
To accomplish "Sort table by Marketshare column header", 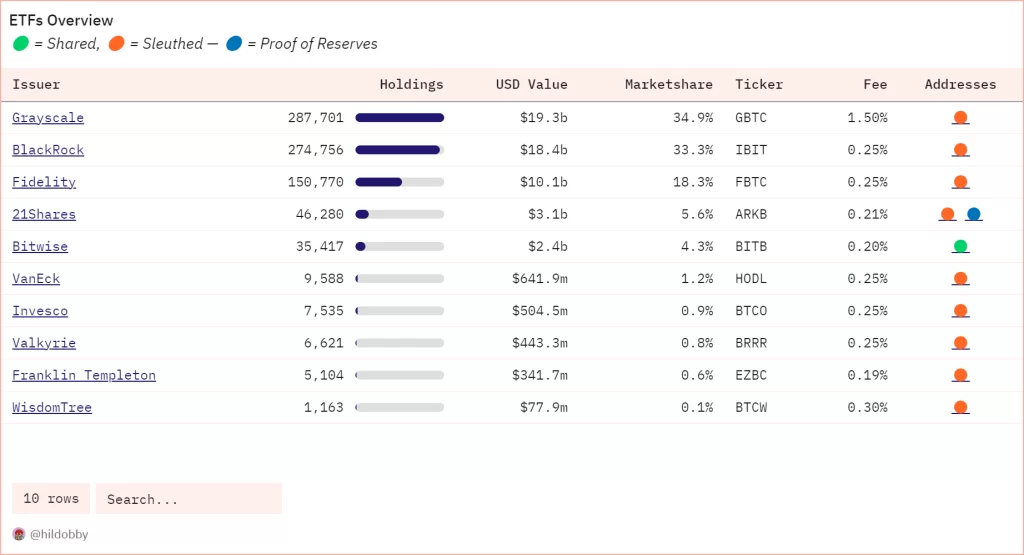I will (669, 85).
